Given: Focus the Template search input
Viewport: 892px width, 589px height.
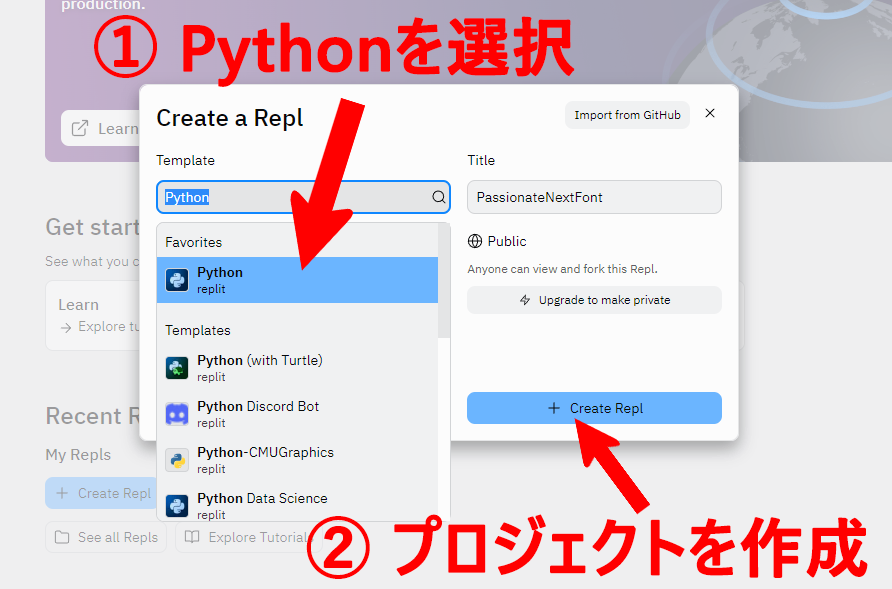Looking at the screenshot, I should (303, 197).
